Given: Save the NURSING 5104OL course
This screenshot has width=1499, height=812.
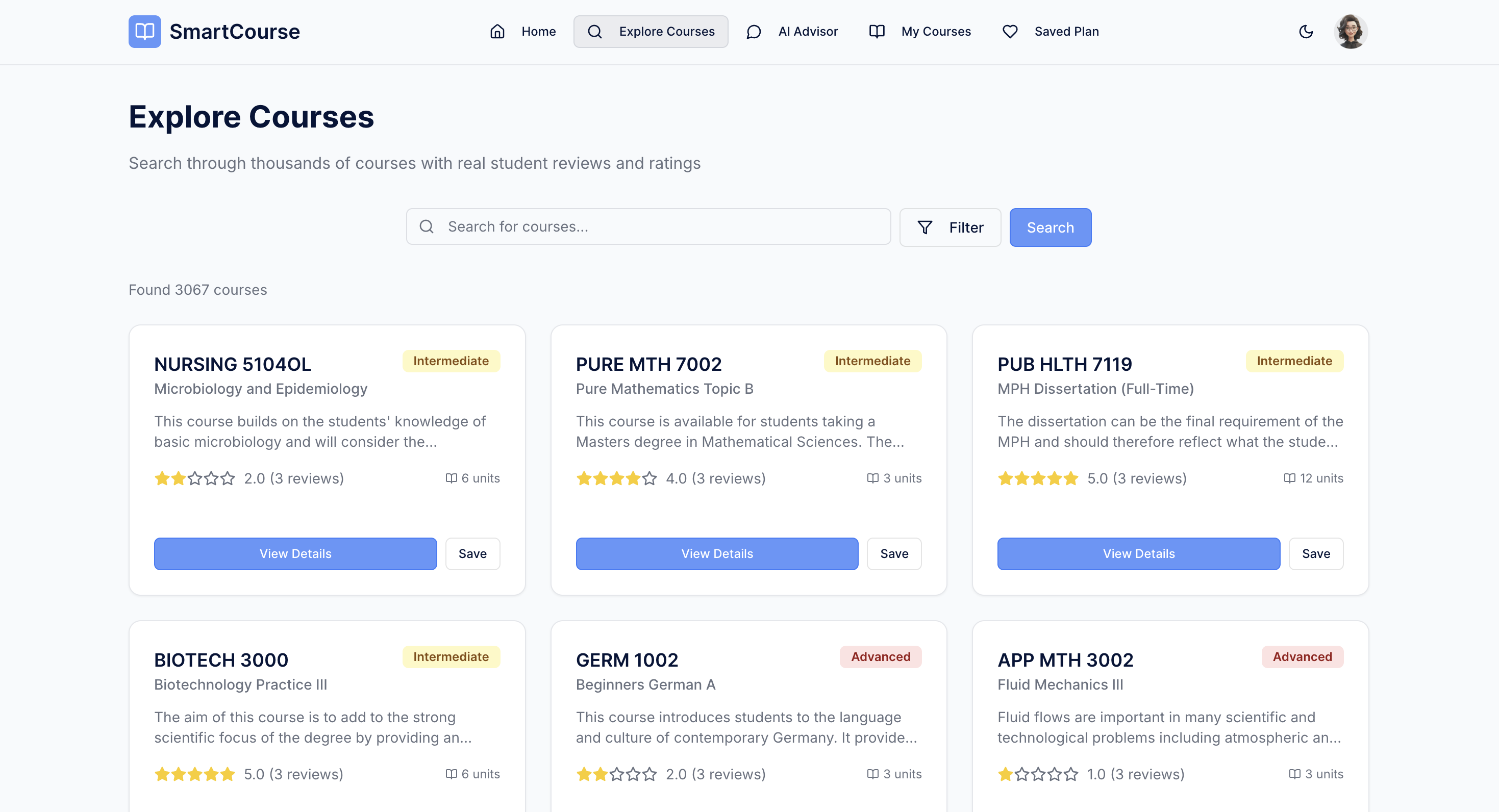Looking at the screenshot, I should (x=472, y=554).
